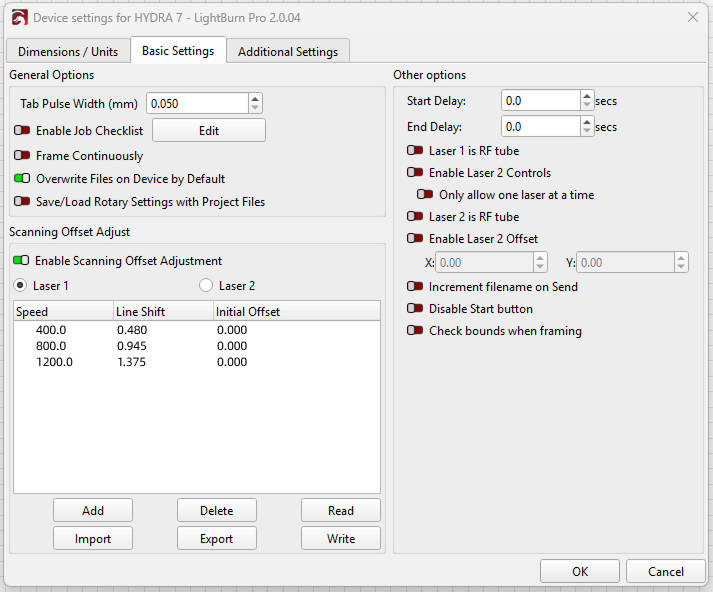Toggle Frame Continuously switch
Viewport: 713px width, 592px height.
point(22,156)
